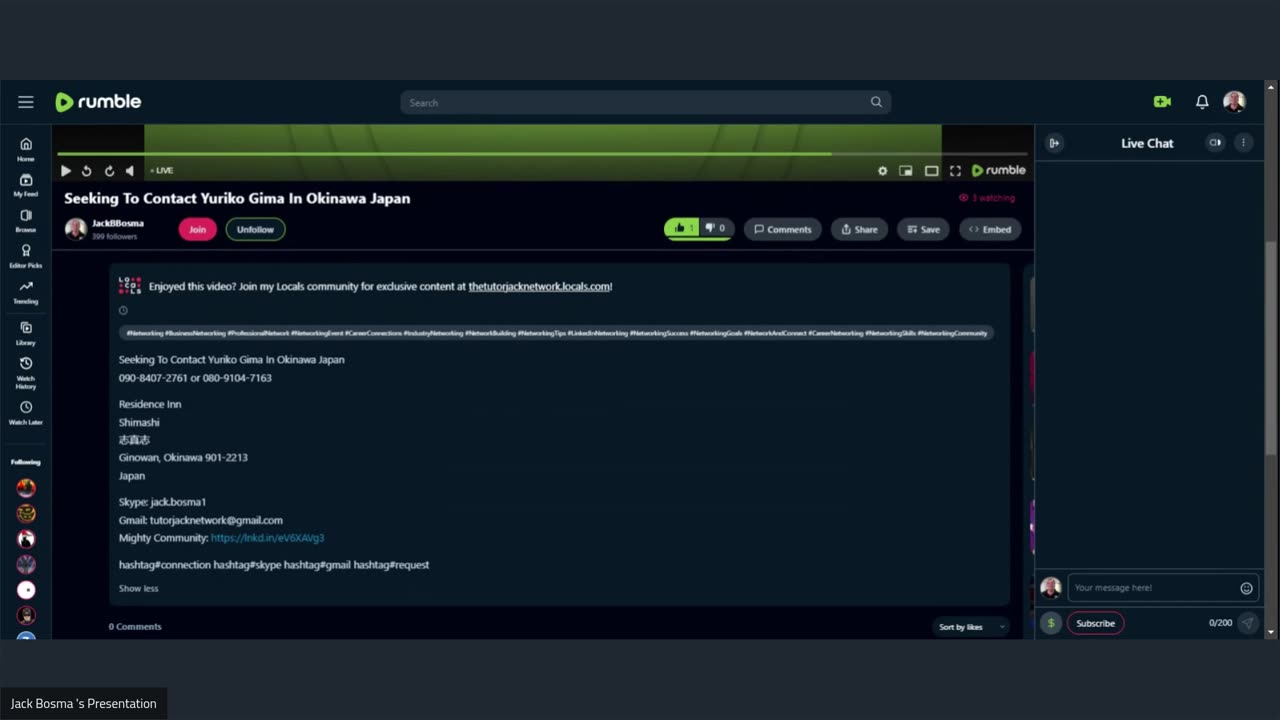Open Browse in the sidebar
Image resolution: width=1280 pixels, height=720 pixels.
(x=26, y=221)
